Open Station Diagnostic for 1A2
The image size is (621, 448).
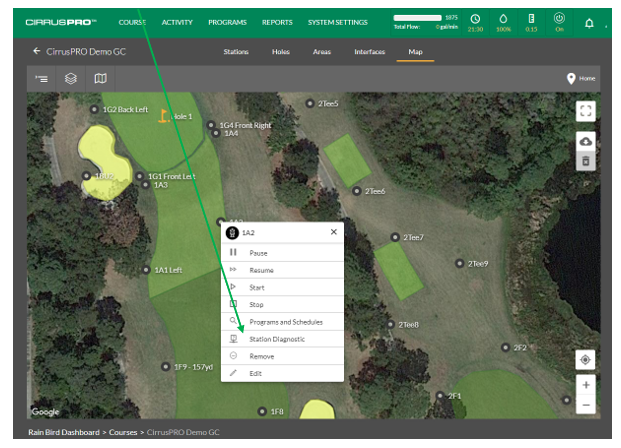[282, 339]
